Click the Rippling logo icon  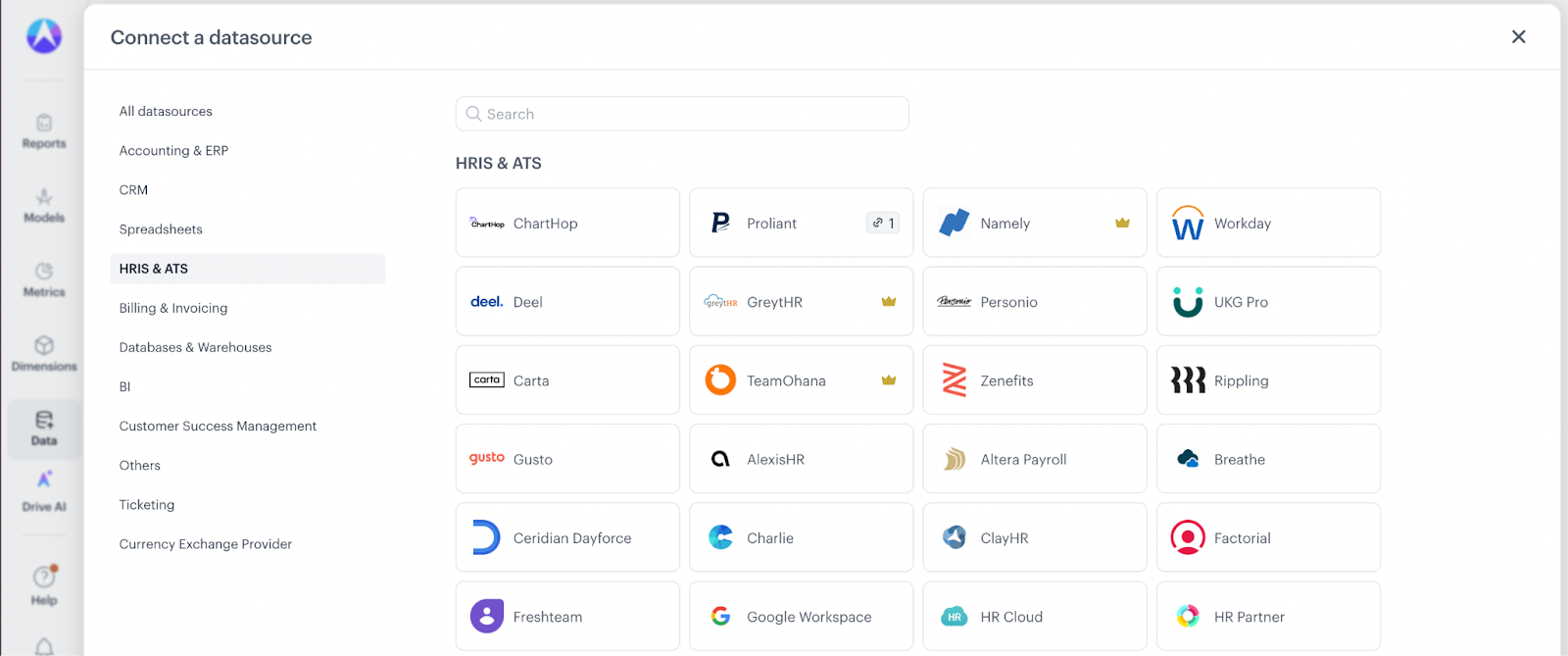pos(1188,379)
